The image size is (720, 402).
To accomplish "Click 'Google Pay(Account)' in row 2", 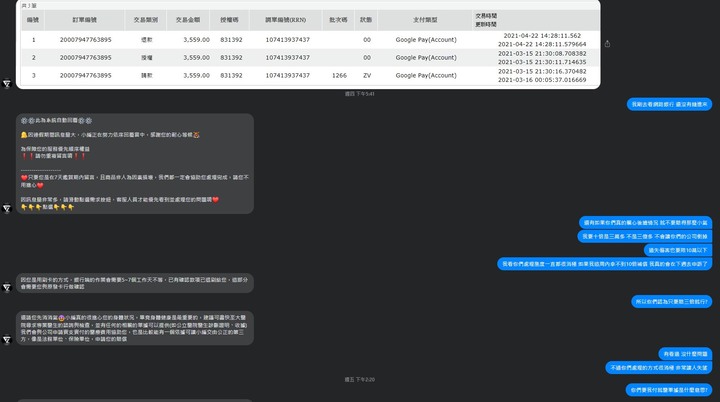I will point(426,58).
